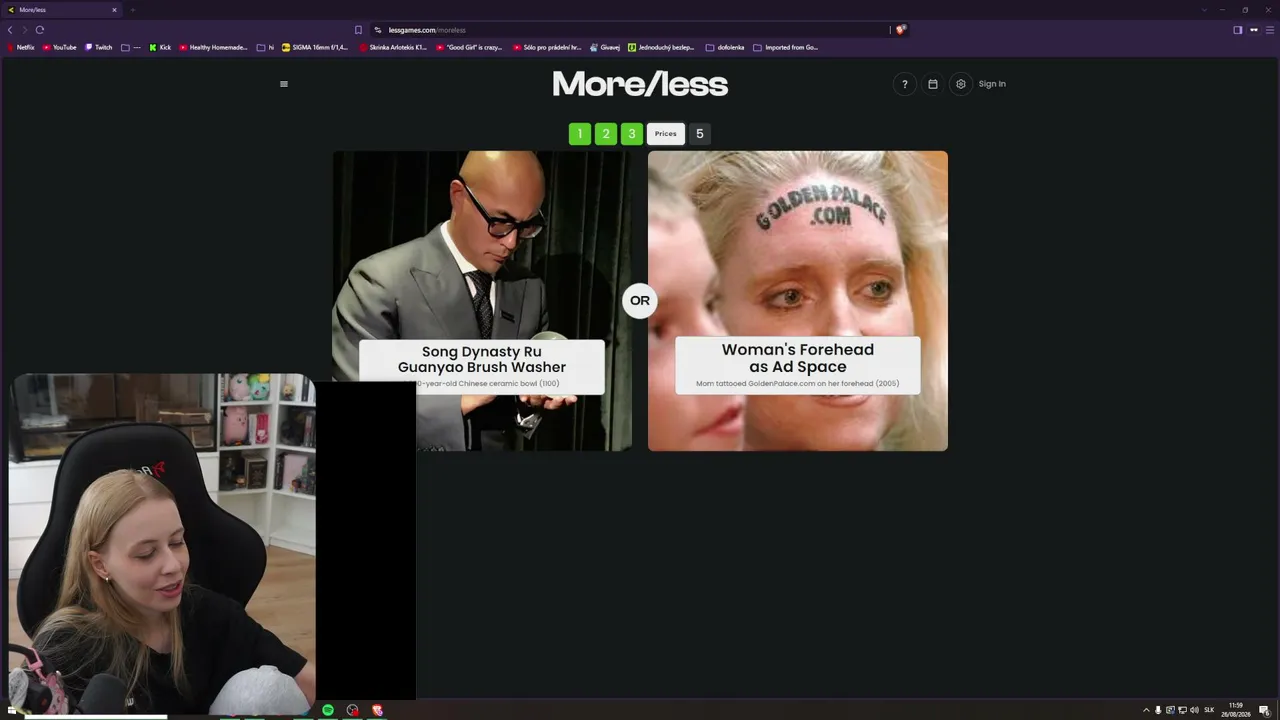Open the Kick bookmark
Screen dimensions: 1280x720
point(160,47)
